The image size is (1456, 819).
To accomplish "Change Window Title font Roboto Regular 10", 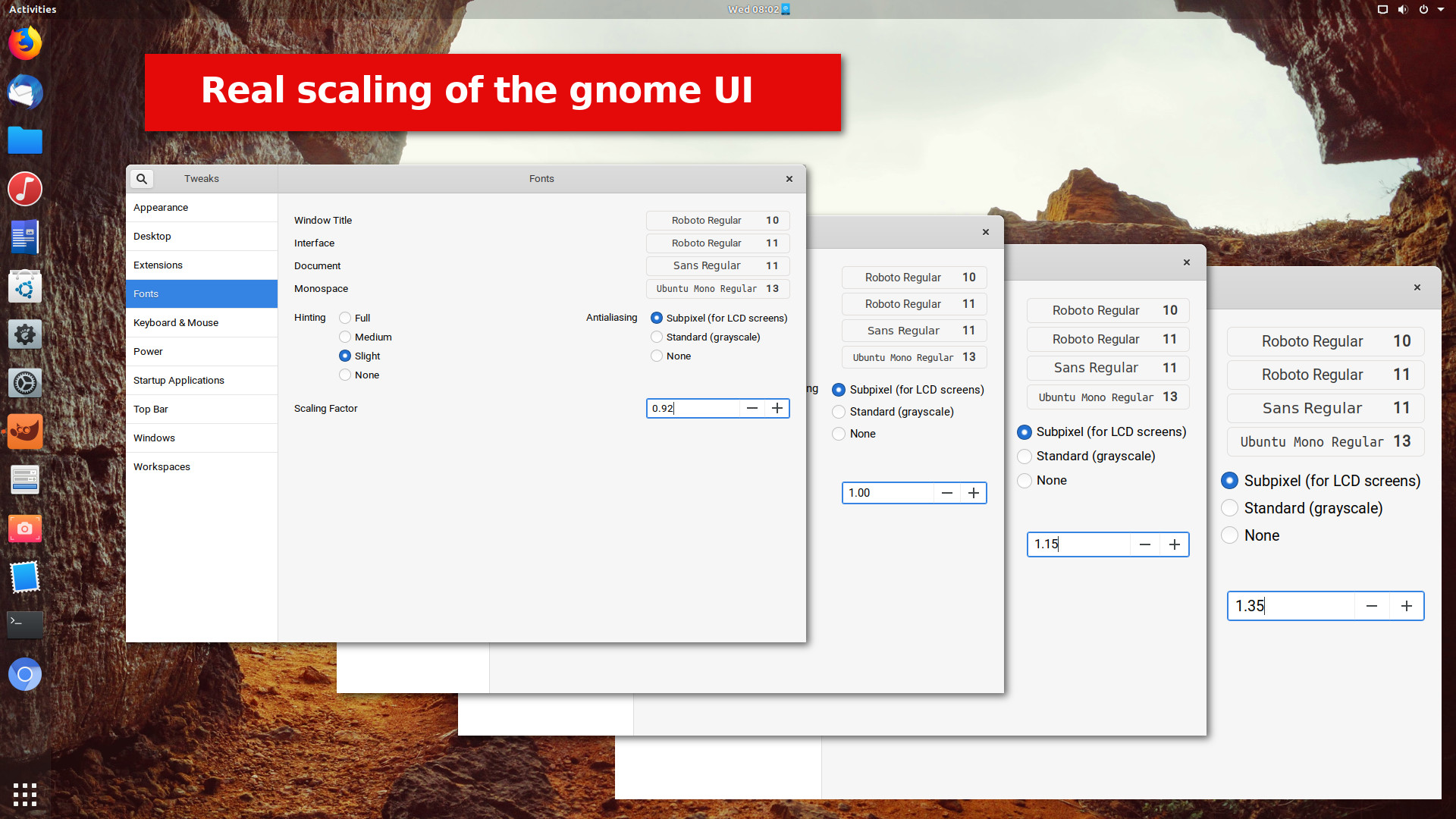I will click(718, 221).
